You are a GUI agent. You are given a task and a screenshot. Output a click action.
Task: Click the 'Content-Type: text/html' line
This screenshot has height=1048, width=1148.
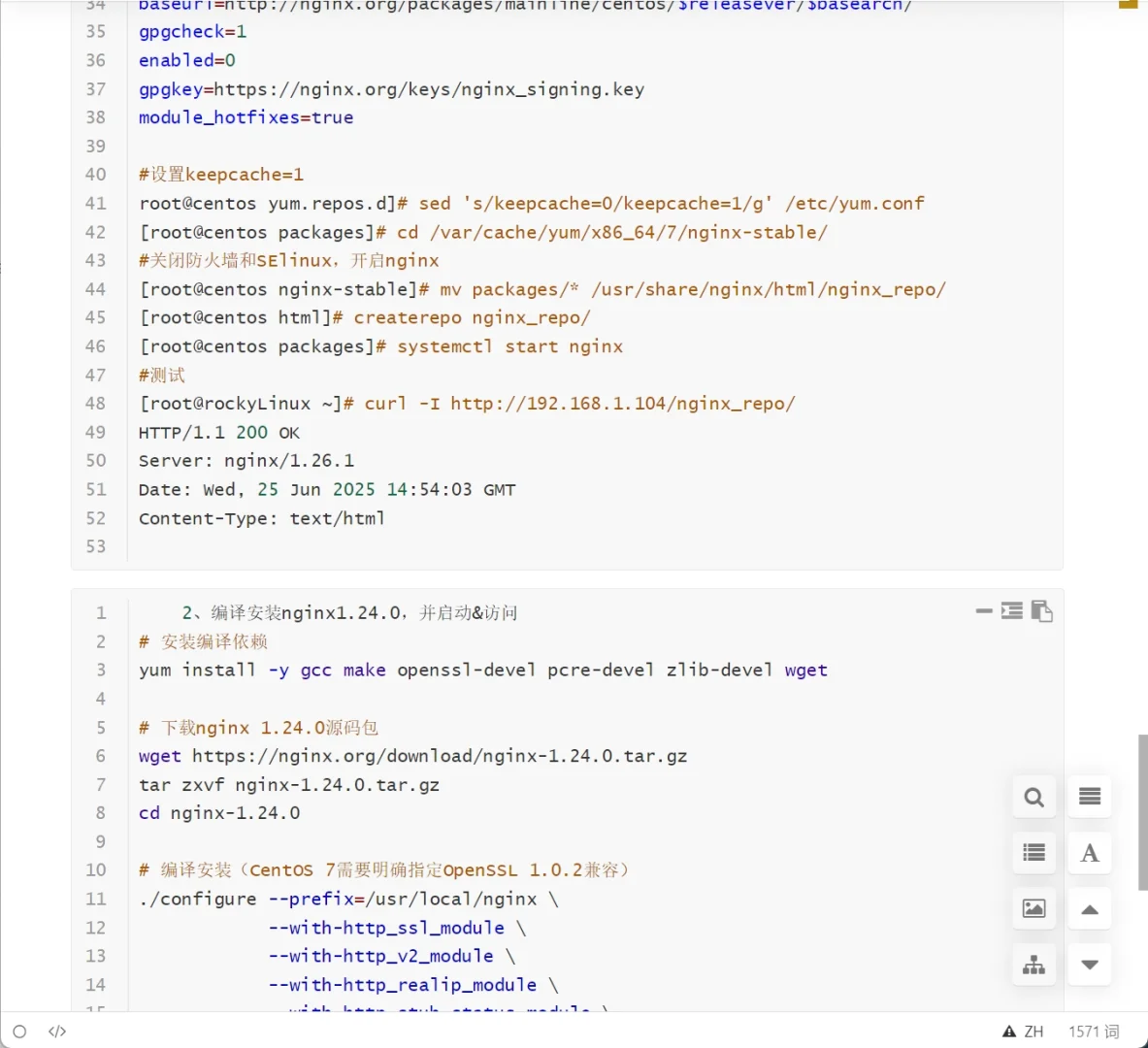pos(261,518)
